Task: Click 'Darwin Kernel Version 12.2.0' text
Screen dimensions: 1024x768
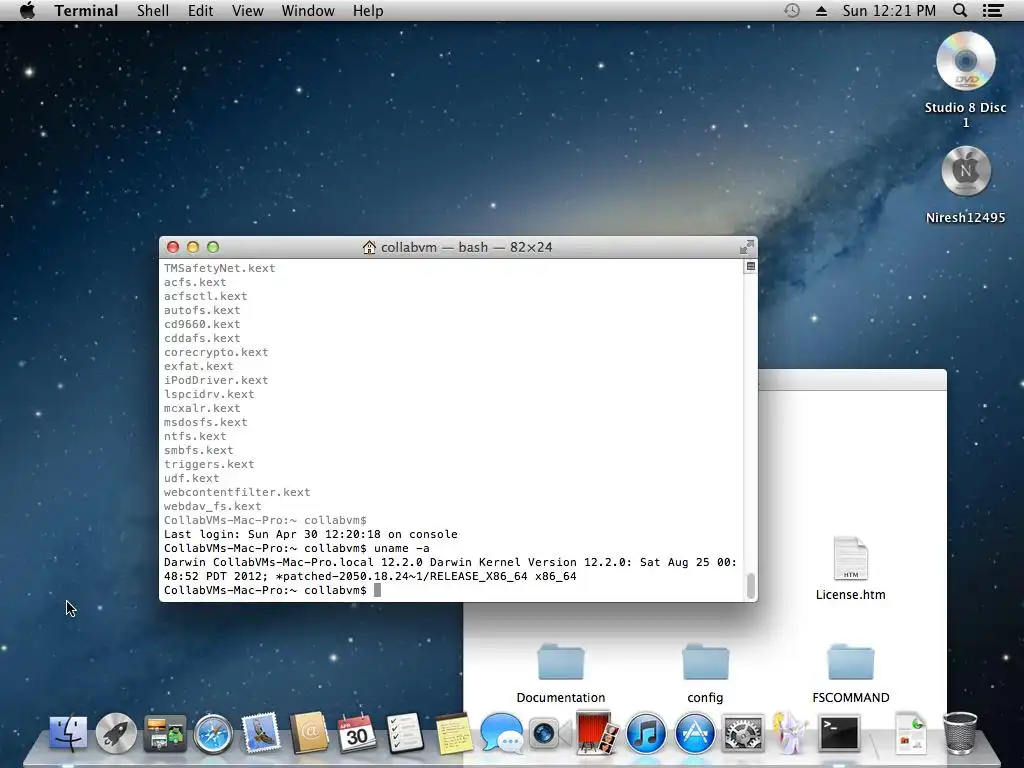Action: (528, 562)
